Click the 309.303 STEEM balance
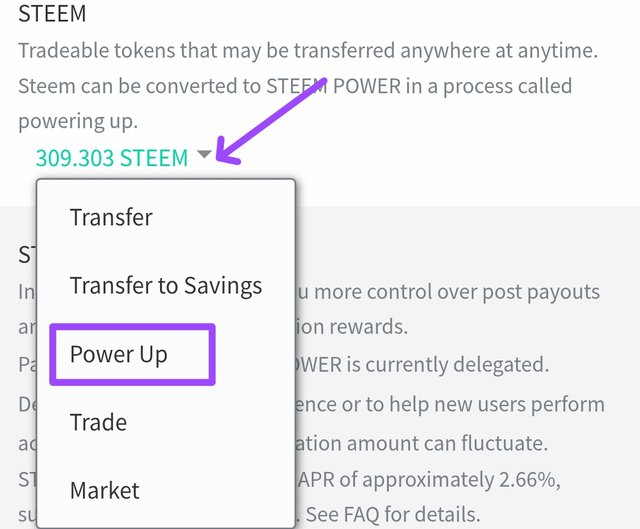 pos(111,158)
